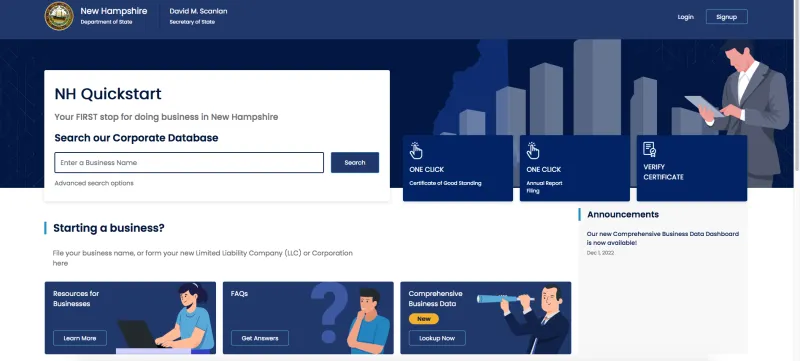Open Advanced search options
Image resolution: width=800 pixels, height=361 pixels.
point(94,183)
